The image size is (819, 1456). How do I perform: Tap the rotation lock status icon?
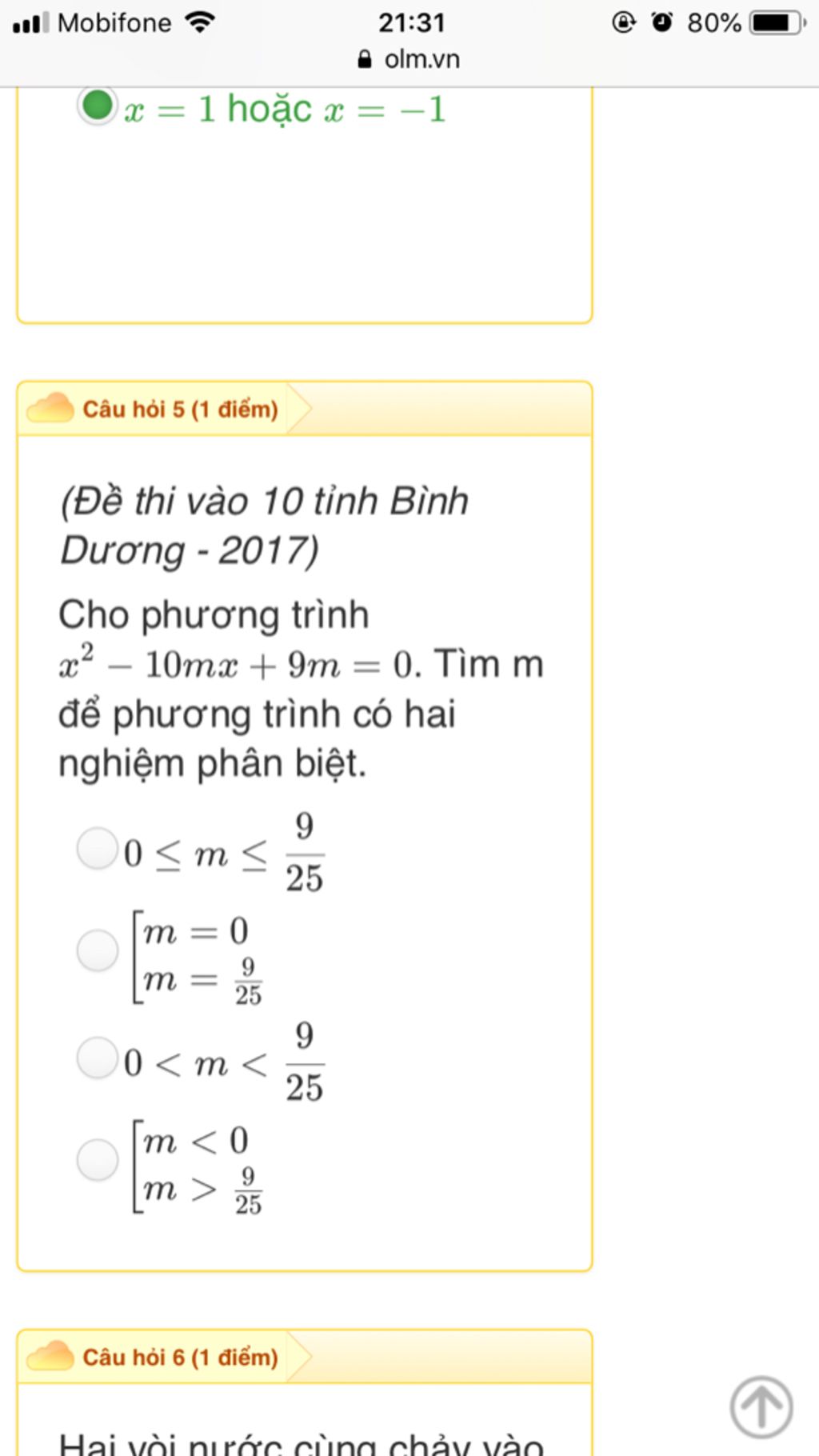pos(624,22)
